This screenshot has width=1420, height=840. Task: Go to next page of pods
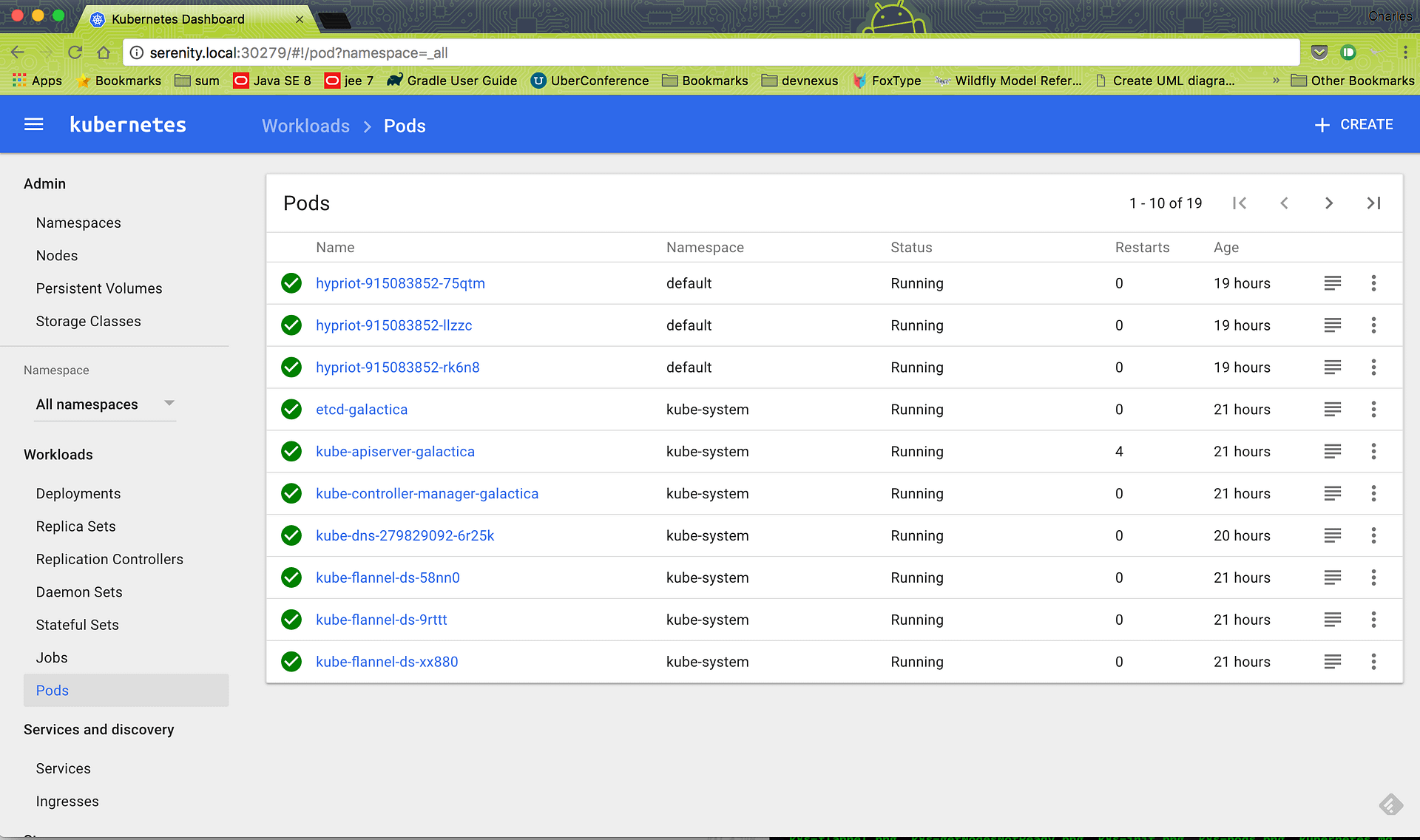[x=1329, y=203]
